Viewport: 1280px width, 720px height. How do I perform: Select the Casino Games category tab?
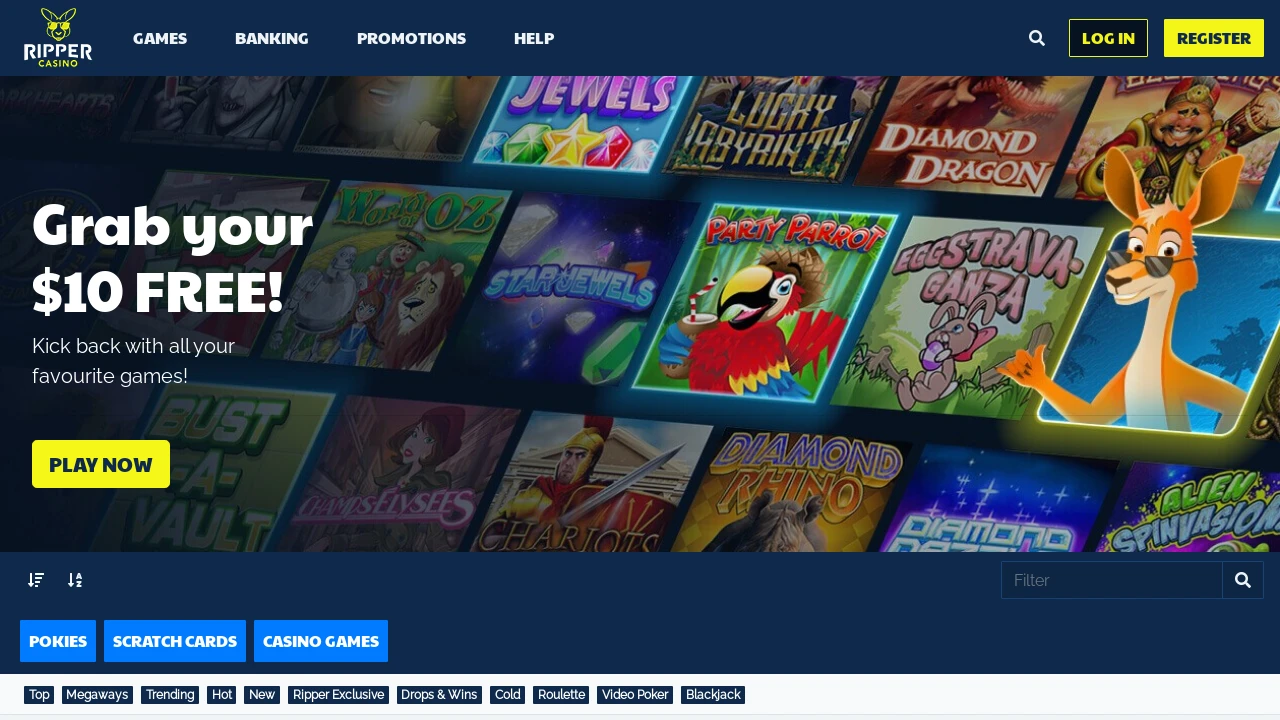tap(321, 641)
